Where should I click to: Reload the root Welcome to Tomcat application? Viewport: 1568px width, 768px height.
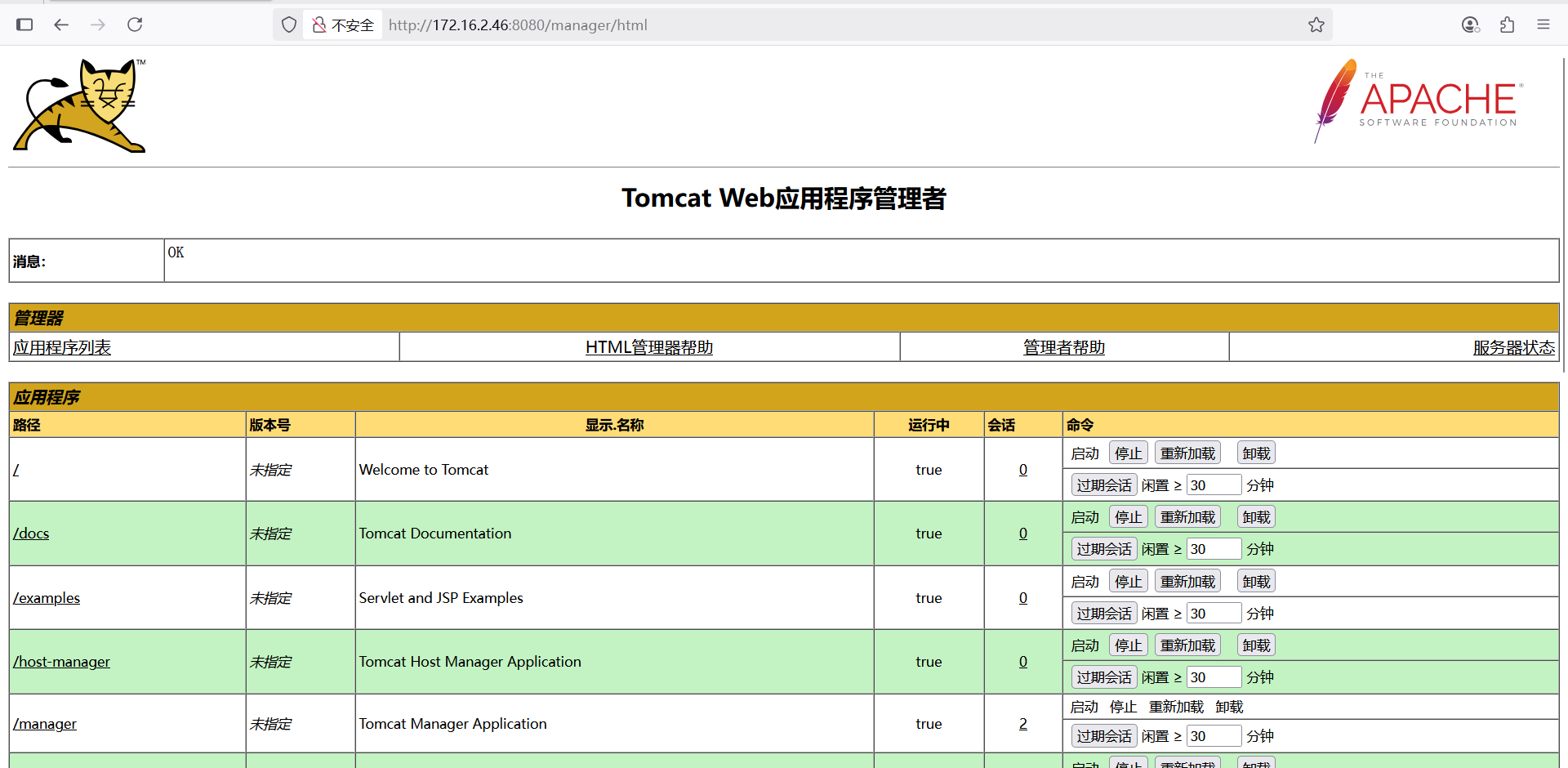tap(1187, 453)
